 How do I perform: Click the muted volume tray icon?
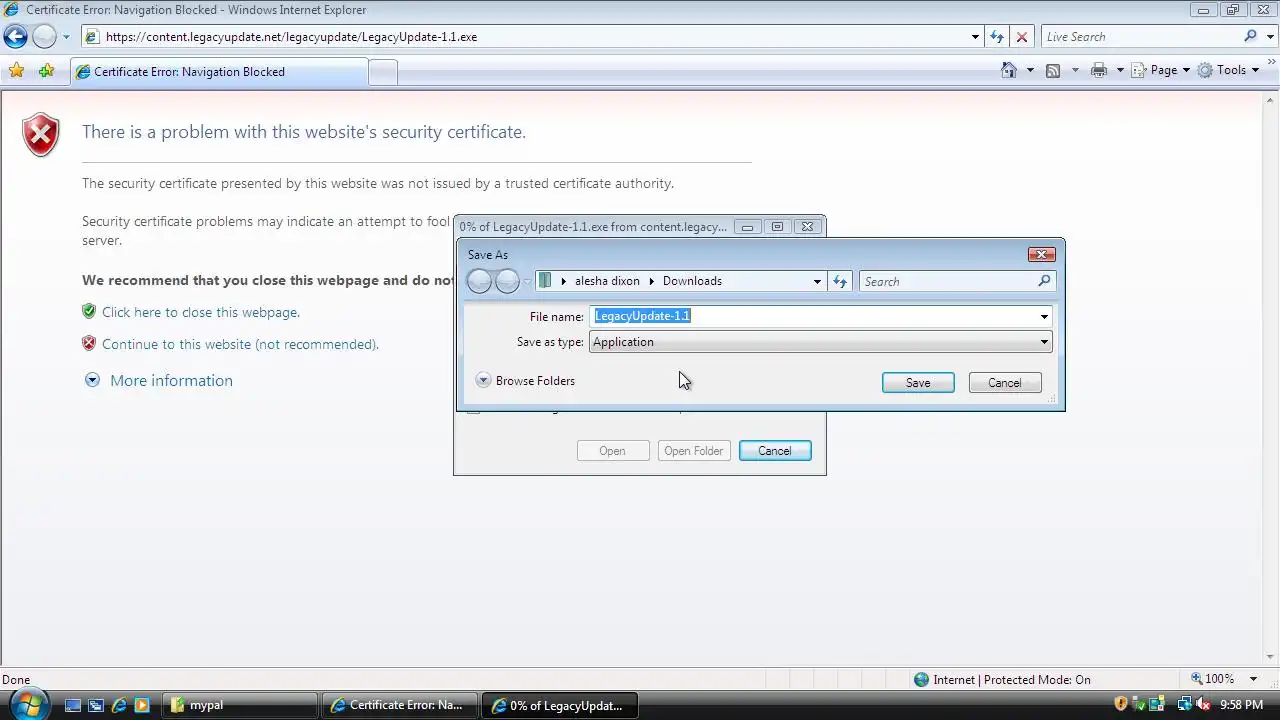click(x=1204, y=704)
